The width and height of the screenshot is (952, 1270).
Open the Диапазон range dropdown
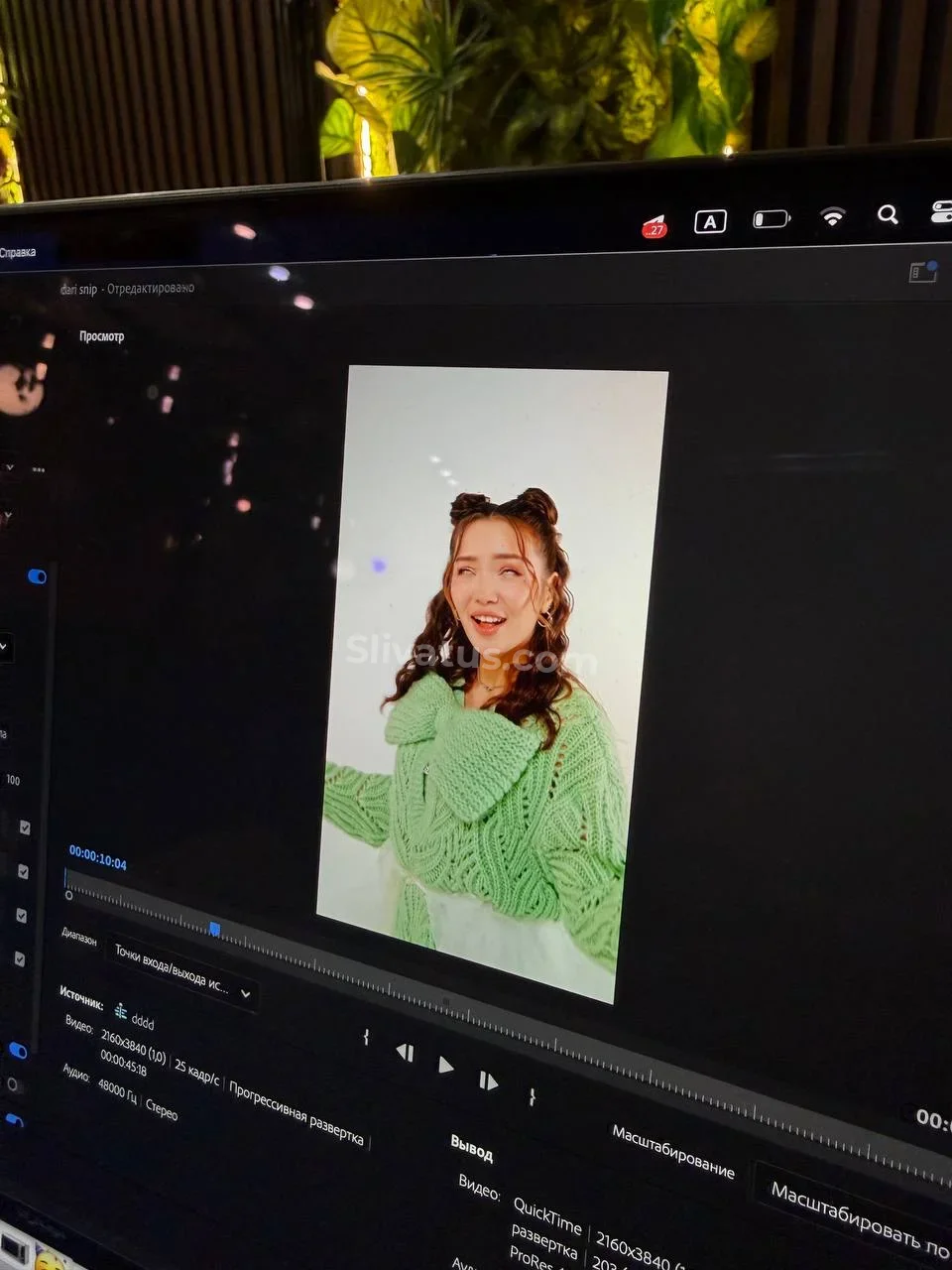[x=181, y=972]
